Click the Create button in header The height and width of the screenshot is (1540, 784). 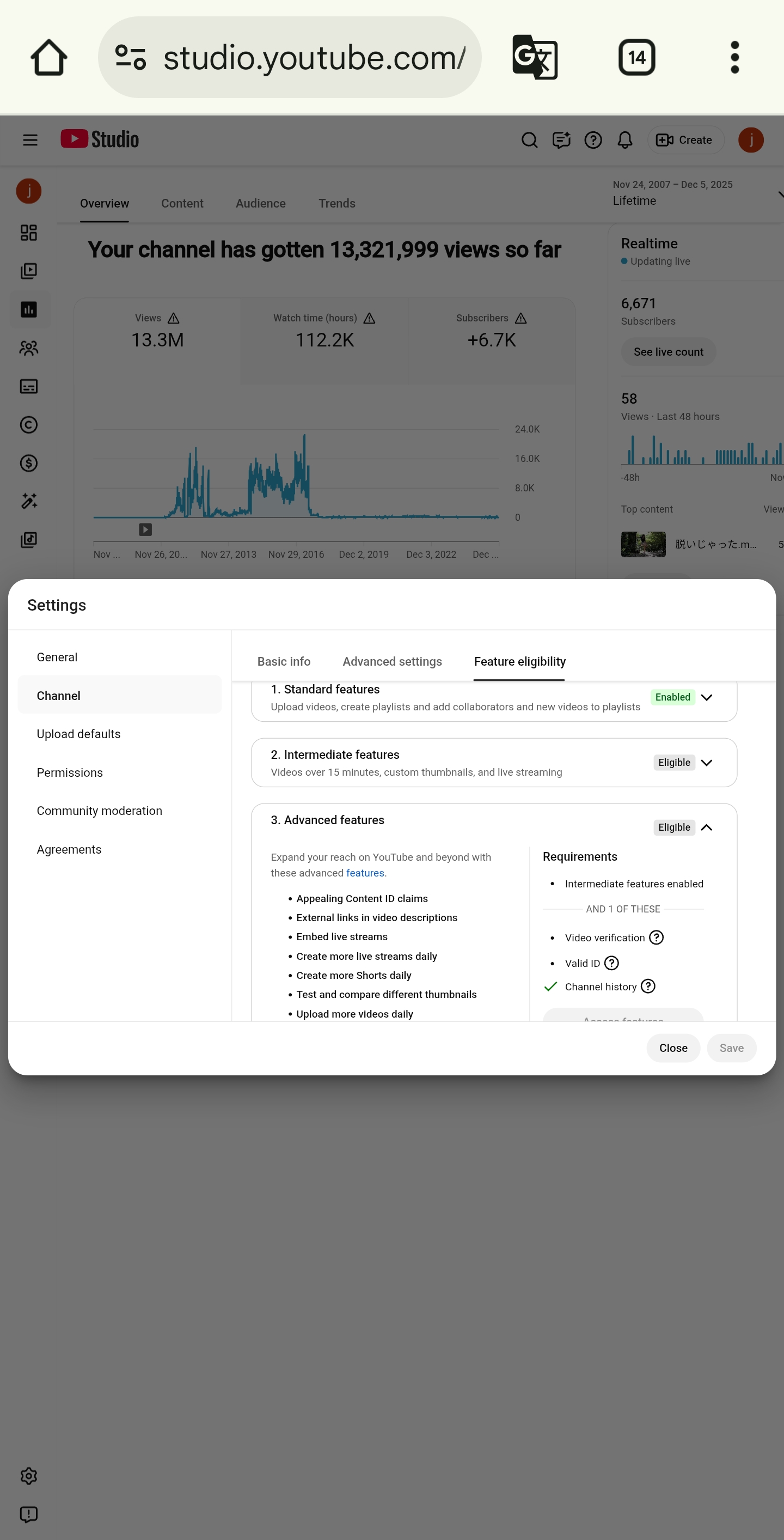(685, 140)
